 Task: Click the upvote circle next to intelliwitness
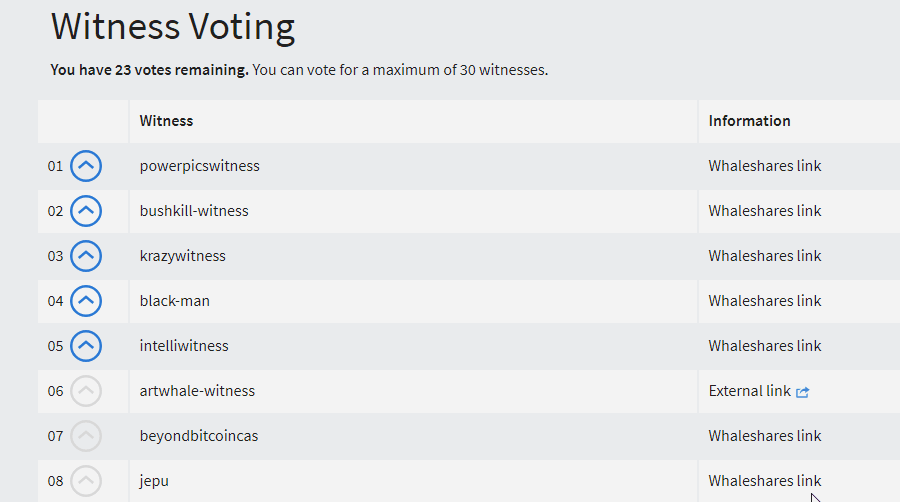(x=86, y=346)
